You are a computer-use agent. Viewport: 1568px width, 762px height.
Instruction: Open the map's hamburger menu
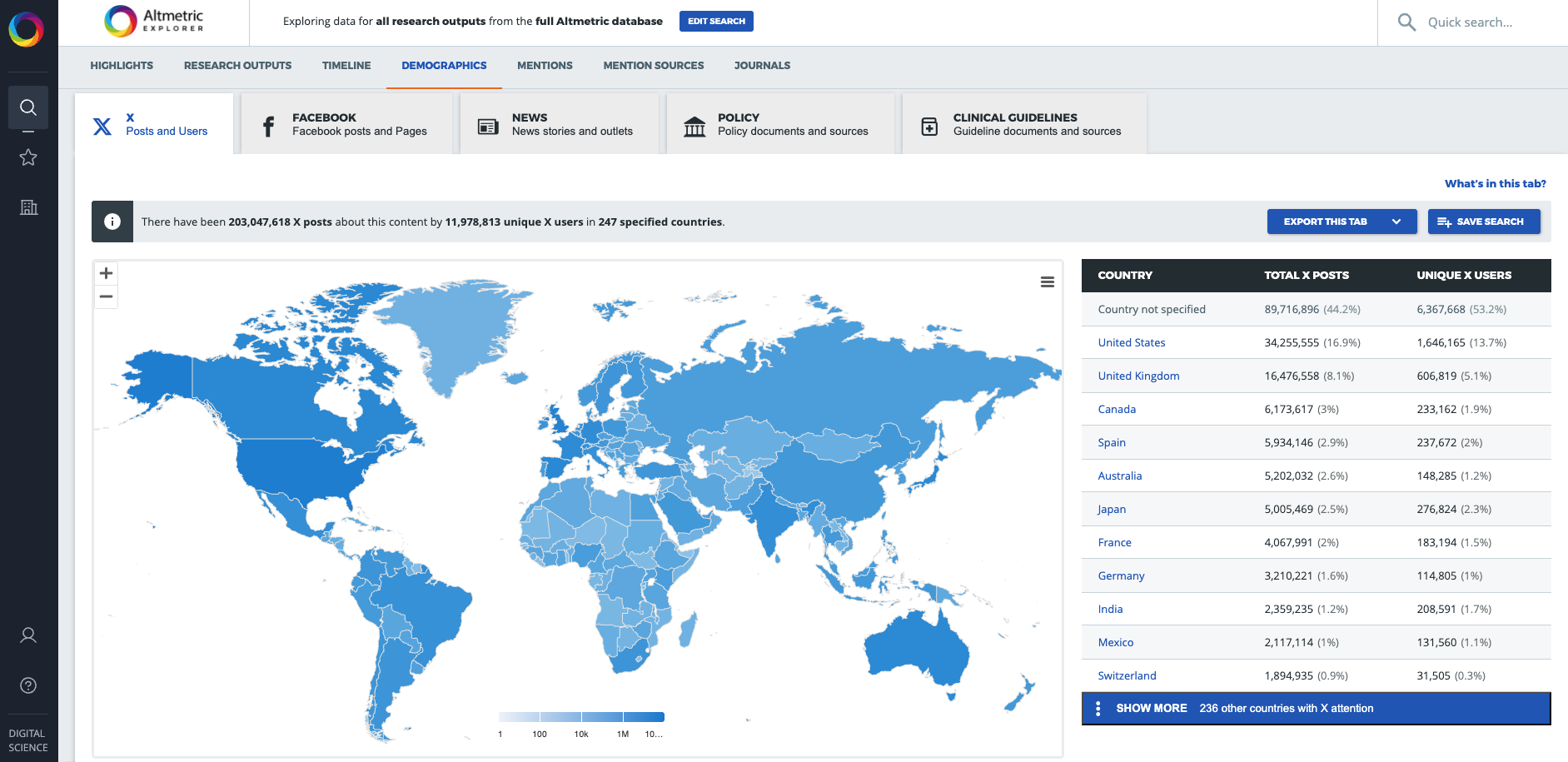(1047, 282)
